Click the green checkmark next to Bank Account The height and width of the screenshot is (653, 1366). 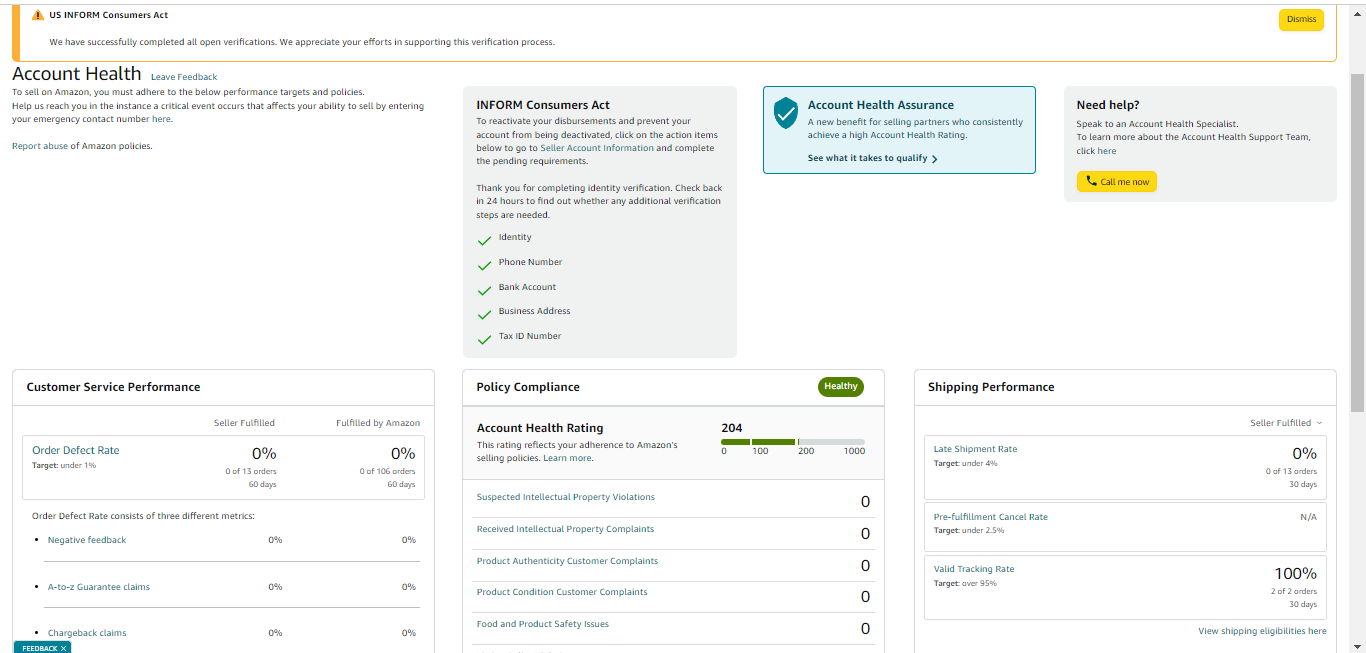coord(485,290)
